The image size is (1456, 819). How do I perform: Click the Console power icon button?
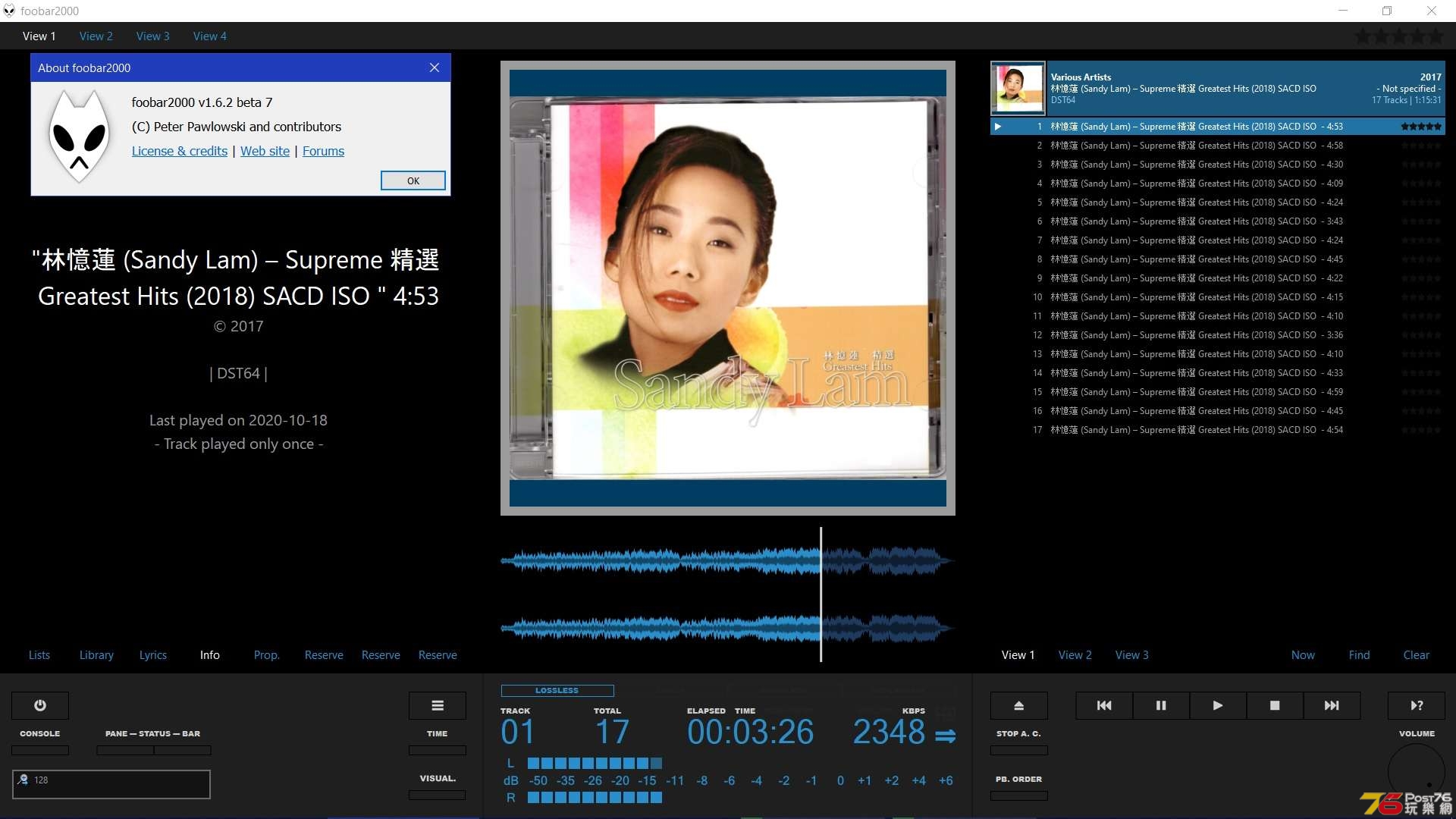[x=40, y=705]
